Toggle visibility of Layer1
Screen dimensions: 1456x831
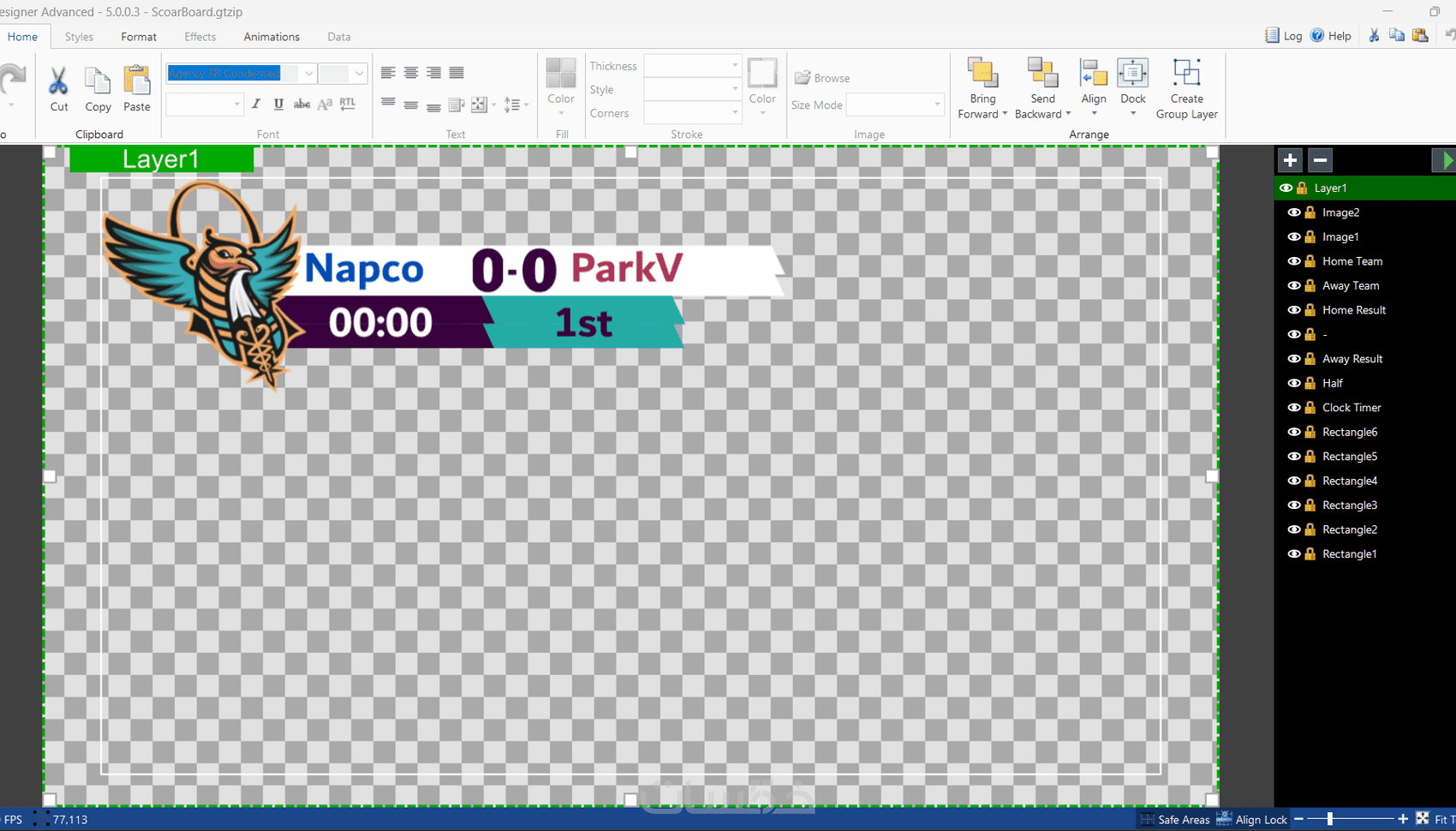click(1286, 188)
